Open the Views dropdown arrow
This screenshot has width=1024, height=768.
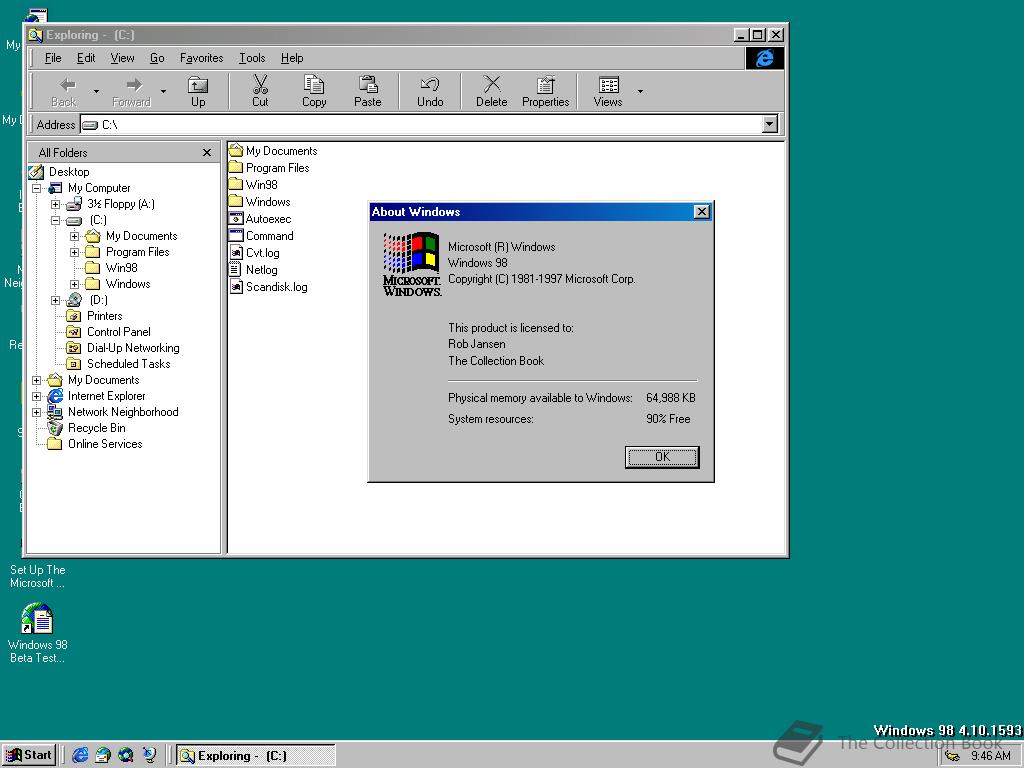(x=640, y=92)
